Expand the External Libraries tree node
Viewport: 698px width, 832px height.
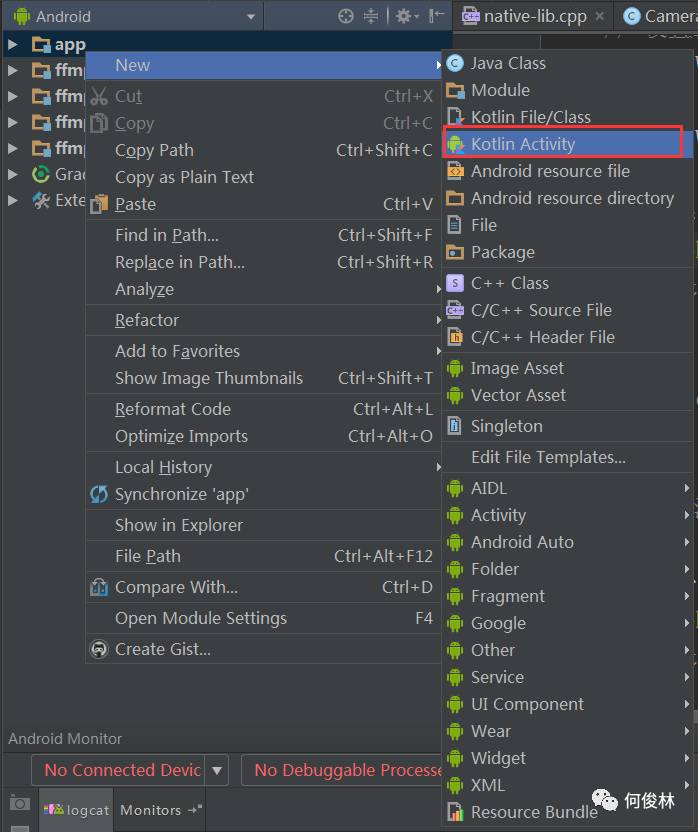pyautogui.click(x=13, y=200)
